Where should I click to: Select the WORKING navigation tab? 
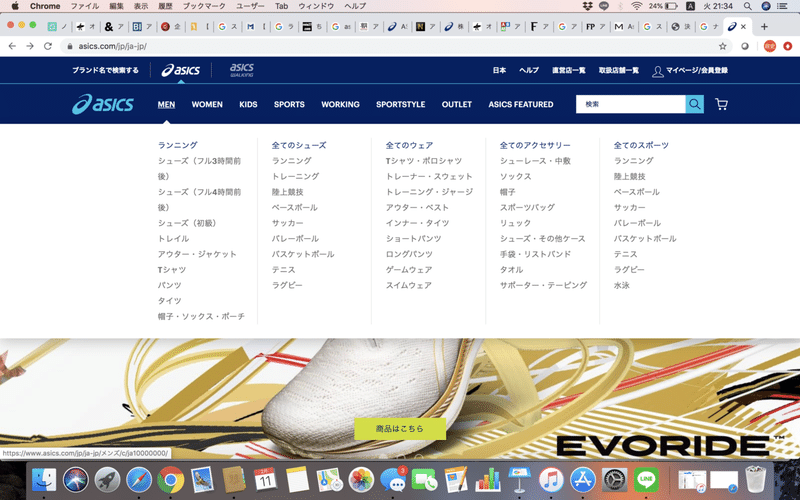[340, 104]
